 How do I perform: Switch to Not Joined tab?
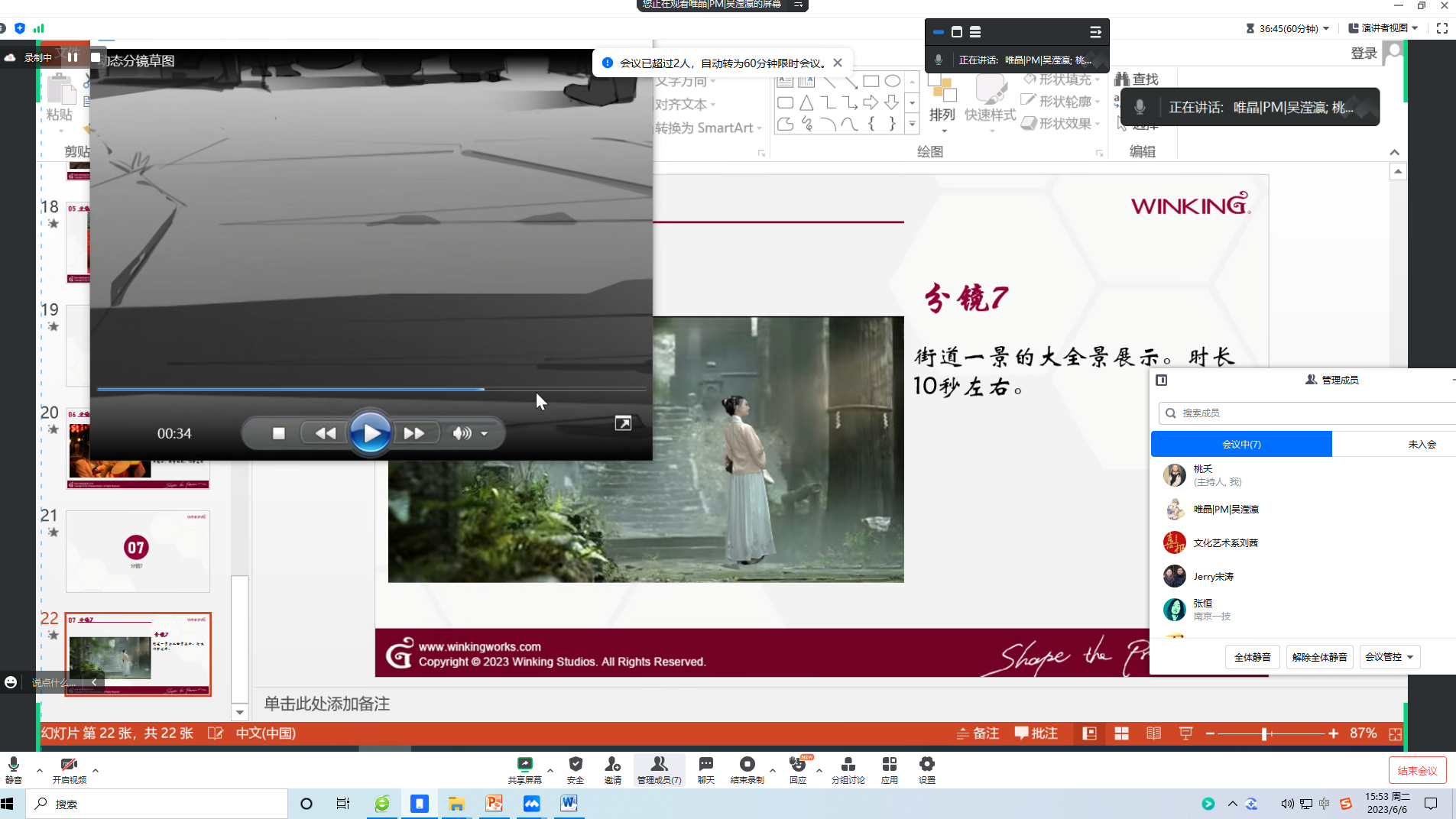[1422, 444]
